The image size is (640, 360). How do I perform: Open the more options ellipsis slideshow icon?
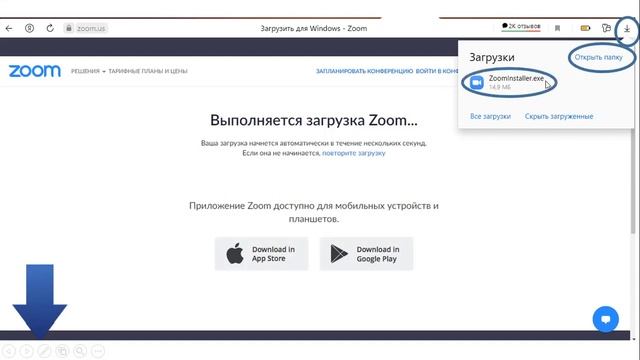pyautogui.click(x=98, y=351)
